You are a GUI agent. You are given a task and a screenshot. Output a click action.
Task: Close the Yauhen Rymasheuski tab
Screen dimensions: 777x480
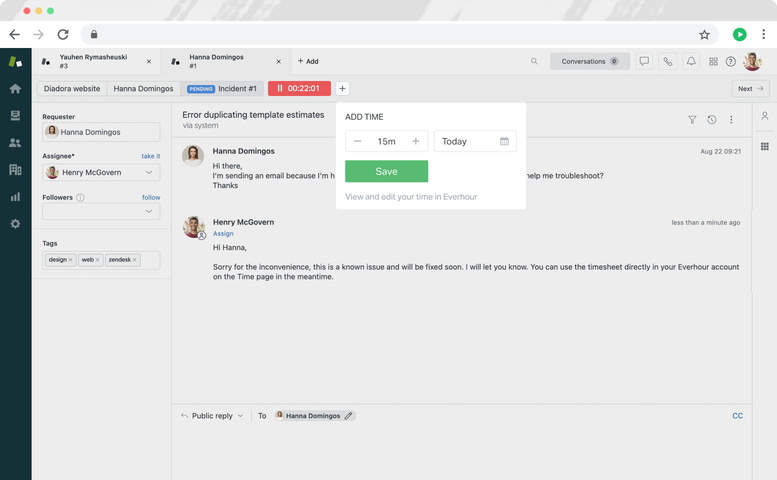pos(149,61)
